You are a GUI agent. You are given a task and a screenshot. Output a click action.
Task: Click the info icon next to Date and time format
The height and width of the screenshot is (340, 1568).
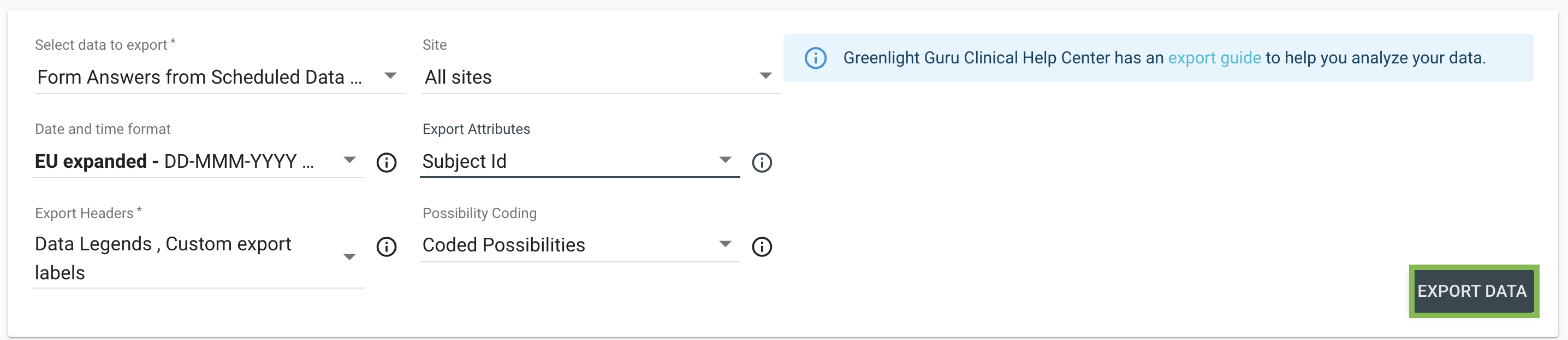click(x=387, y=162)
